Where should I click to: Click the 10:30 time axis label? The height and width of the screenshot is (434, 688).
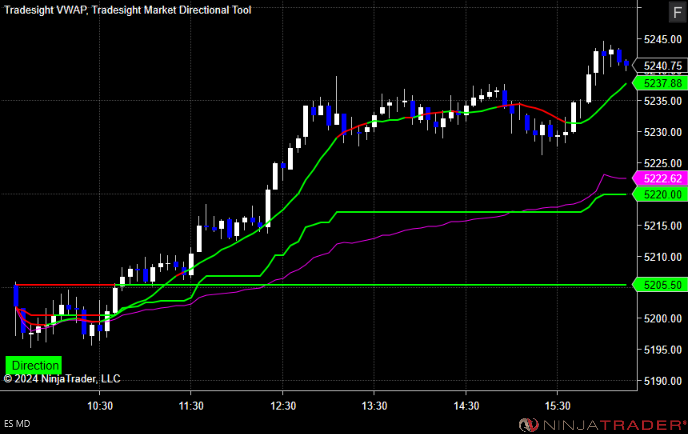pos(100,406)
